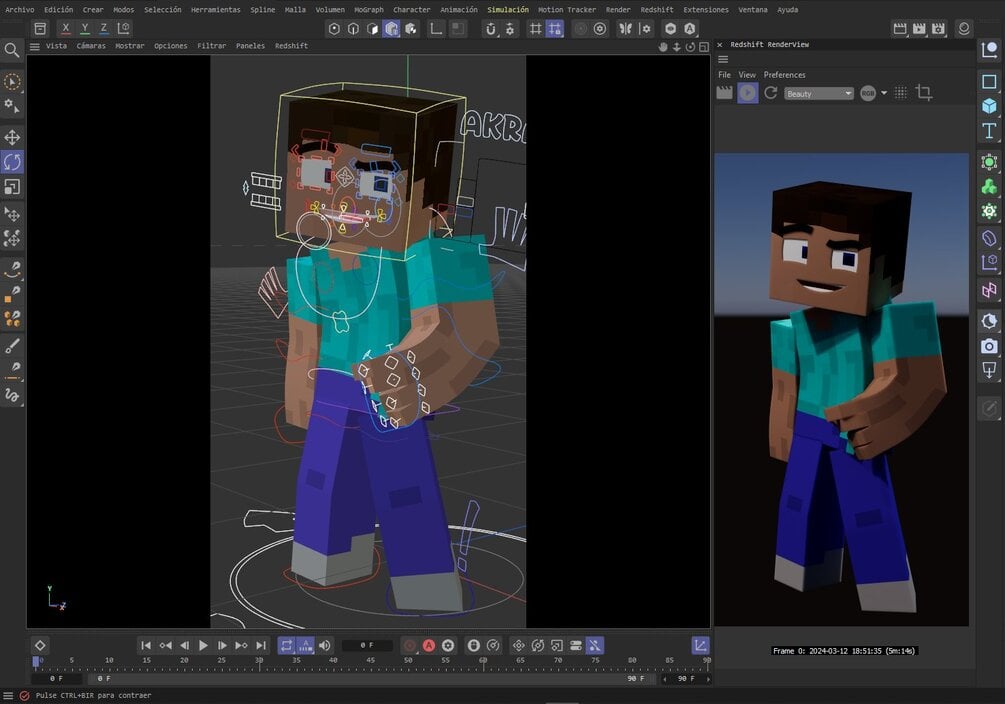1005x704 pixels.
Task: Click the Rectangle spline icon in right toolbar
Action: click(x=989, y=81)
